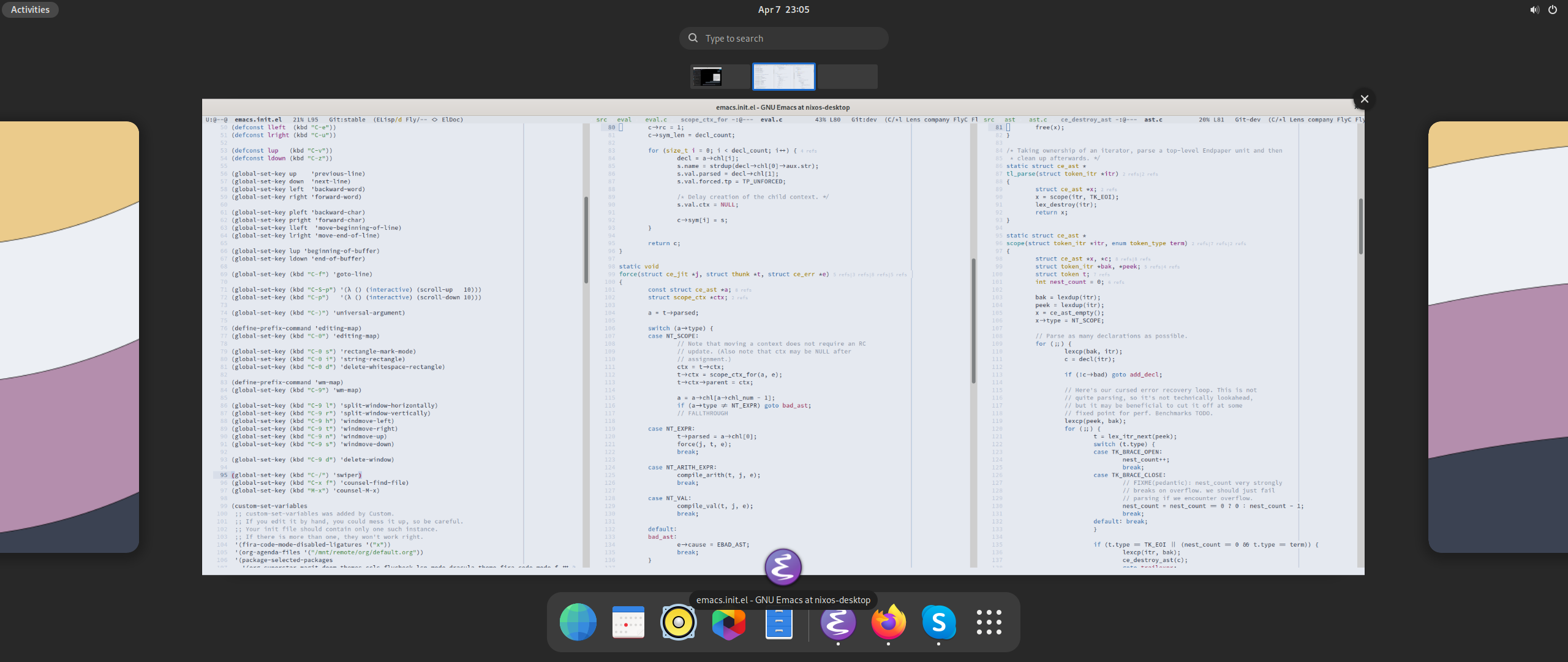Select the highlighted second workspace thumbnail
Screen dimensions: 1568x662
[783, 77]
